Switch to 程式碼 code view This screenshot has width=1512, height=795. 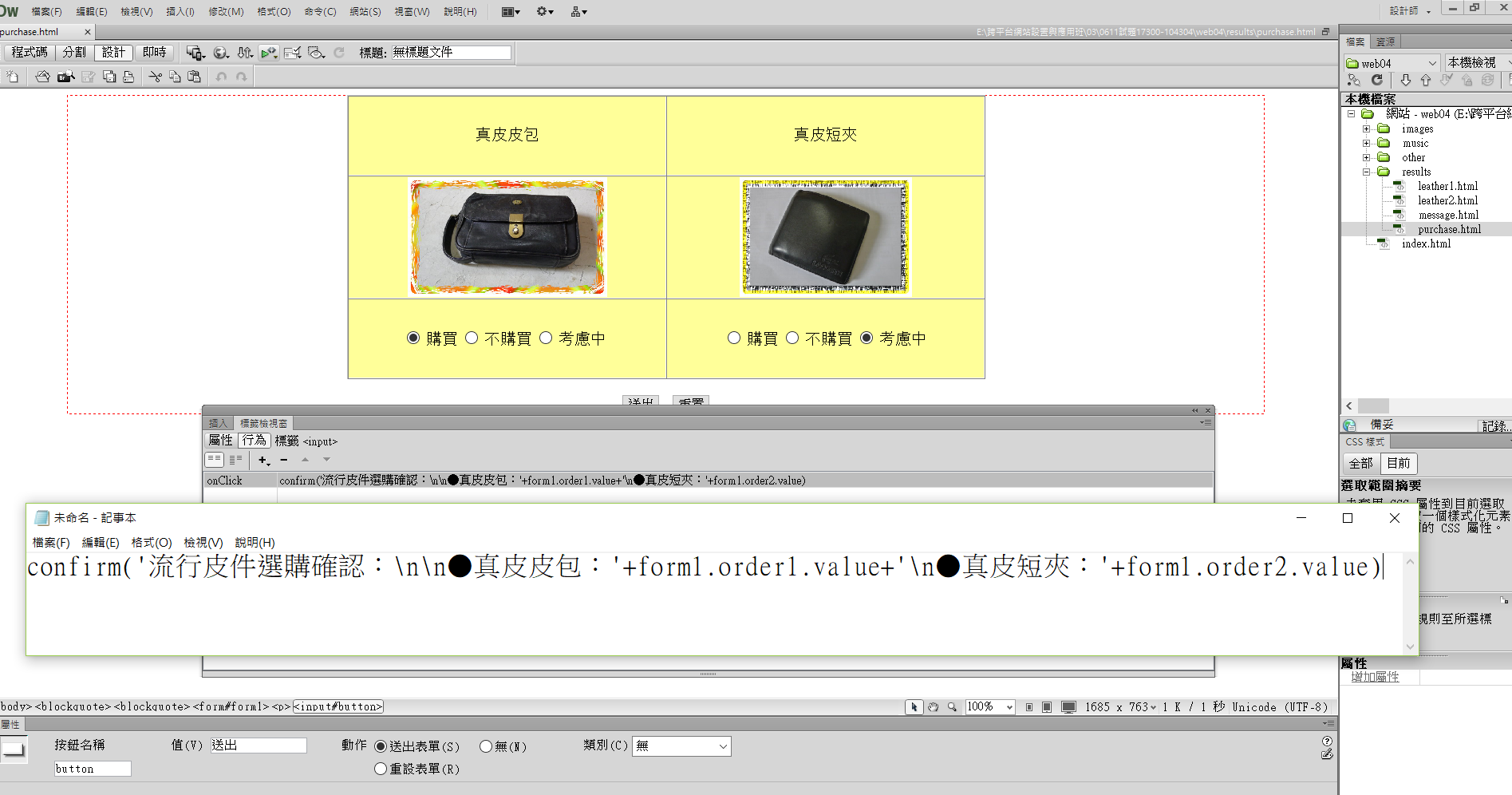click(x=30, y=53)
